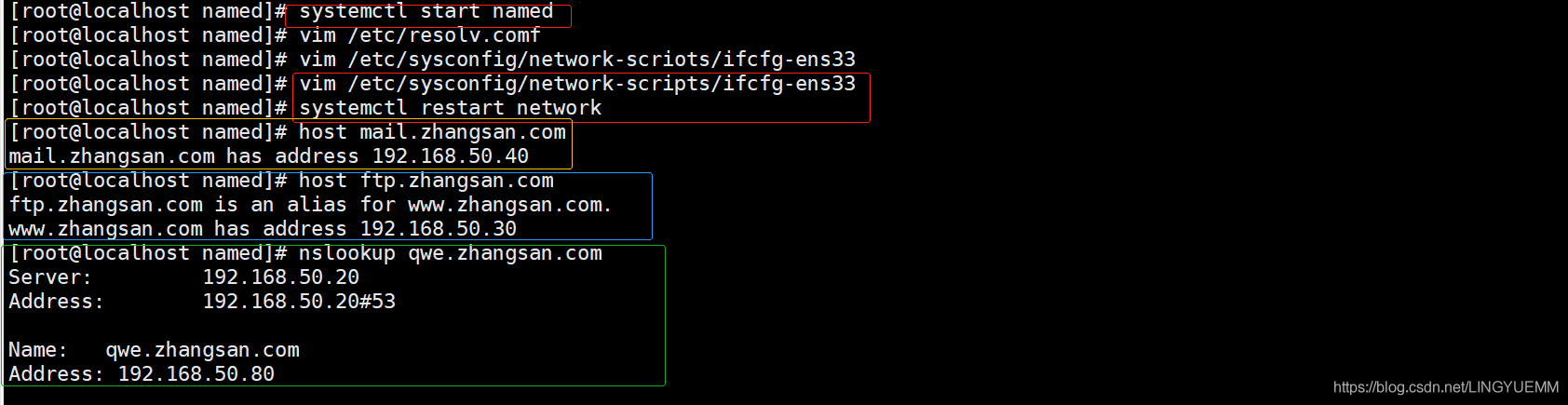Image resolution: width=1568 pixels, height=405 pixels.
Task: Click the 'systemctl restart network' command
Action: tap(451, 109)
